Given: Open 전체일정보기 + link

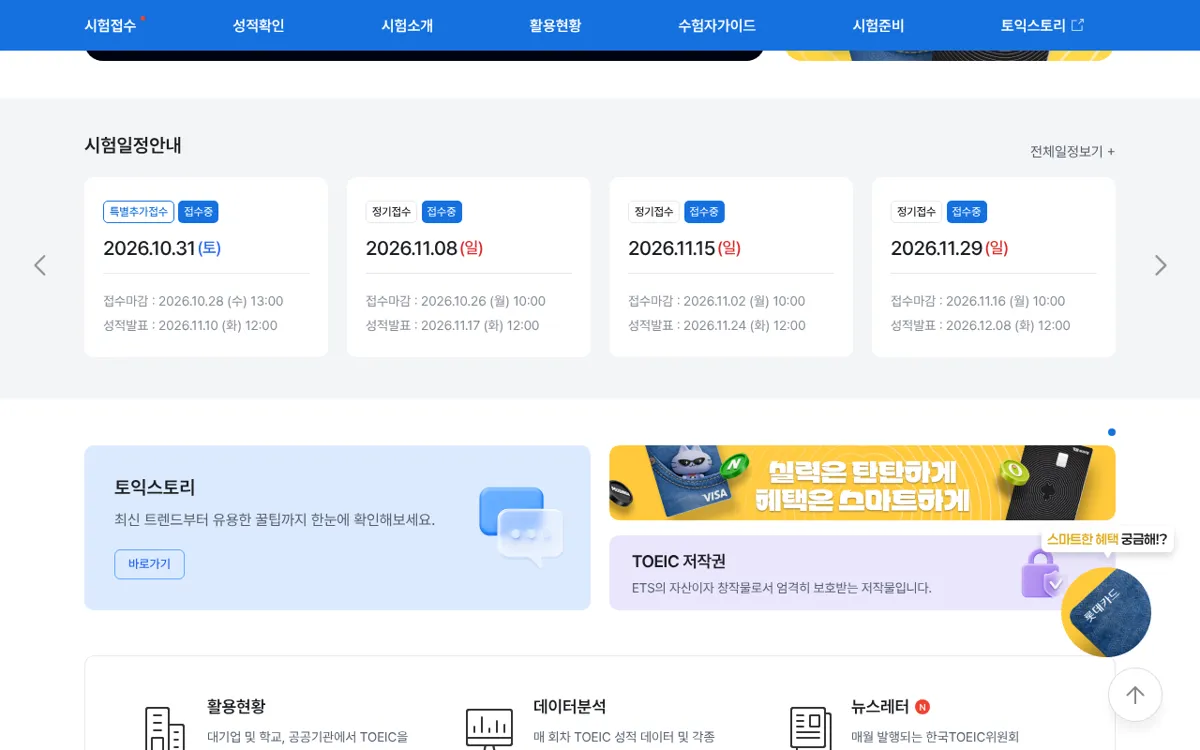Looking at the screenshot, I should [x=1072, y=151].
